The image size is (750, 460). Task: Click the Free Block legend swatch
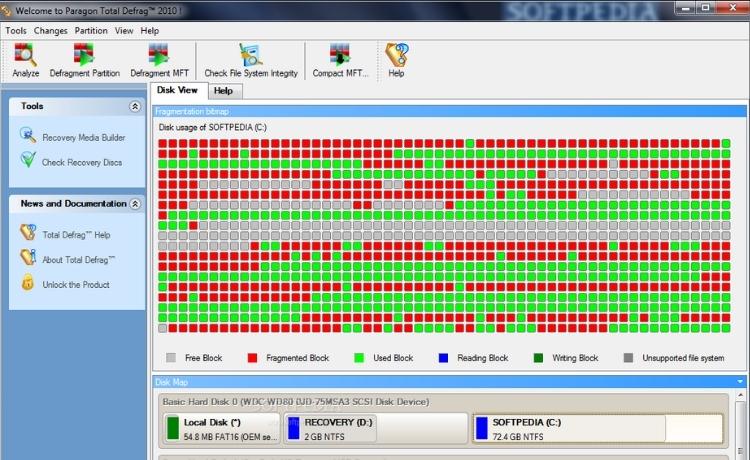point(171,358)
